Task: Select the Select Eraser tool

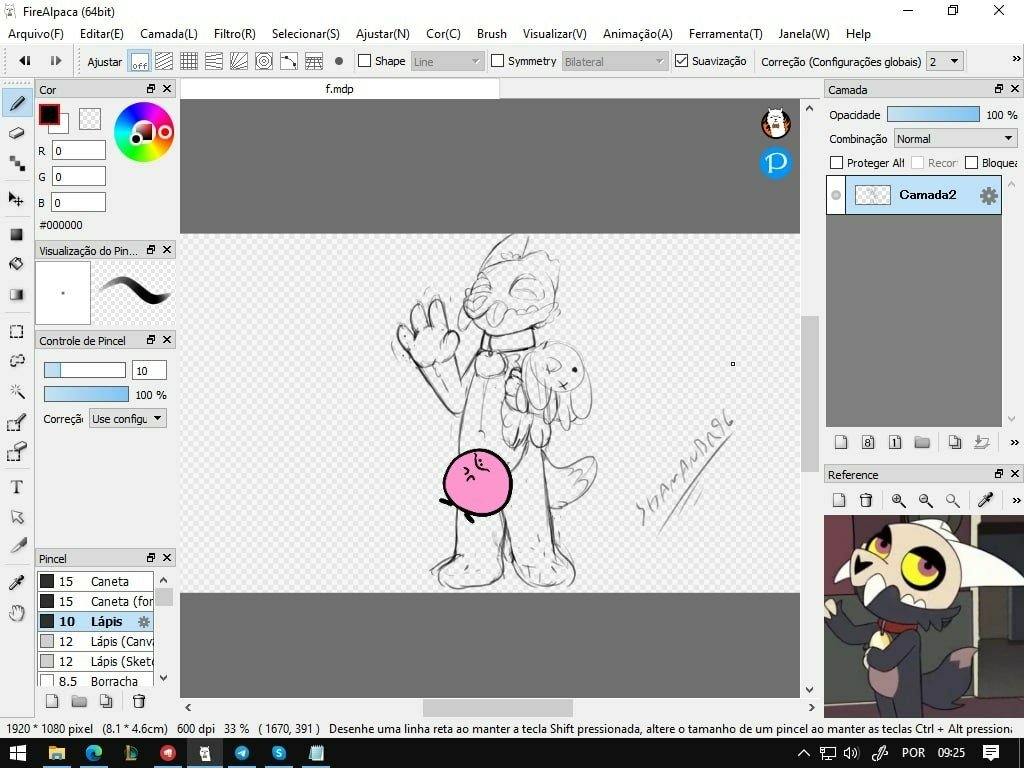Action: (17, 452)
